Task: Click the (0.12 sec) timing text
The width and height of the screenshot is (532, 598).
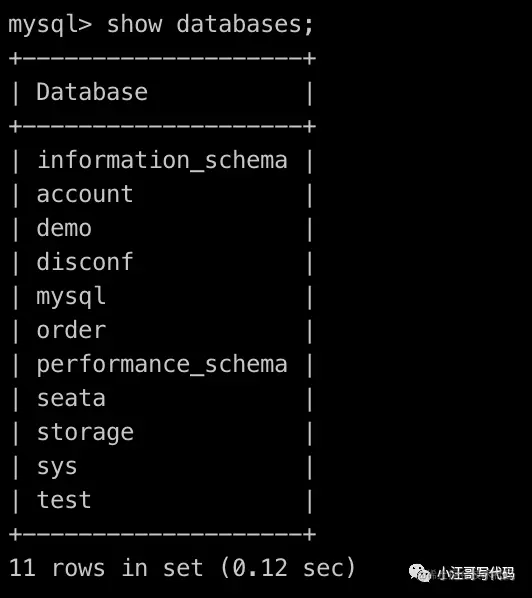Action: click(288, 568)
